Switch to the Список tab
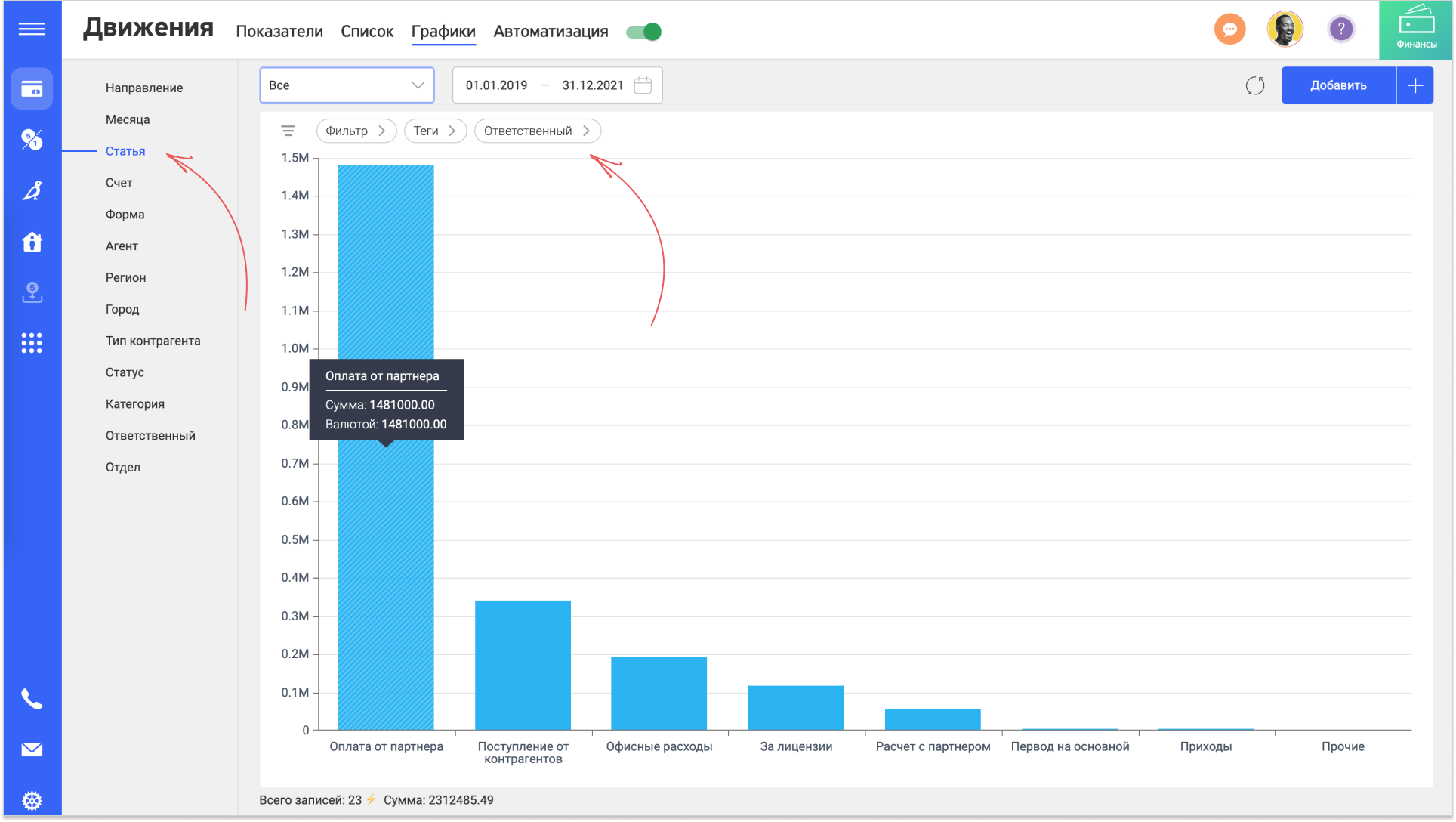 pos(367,32)
